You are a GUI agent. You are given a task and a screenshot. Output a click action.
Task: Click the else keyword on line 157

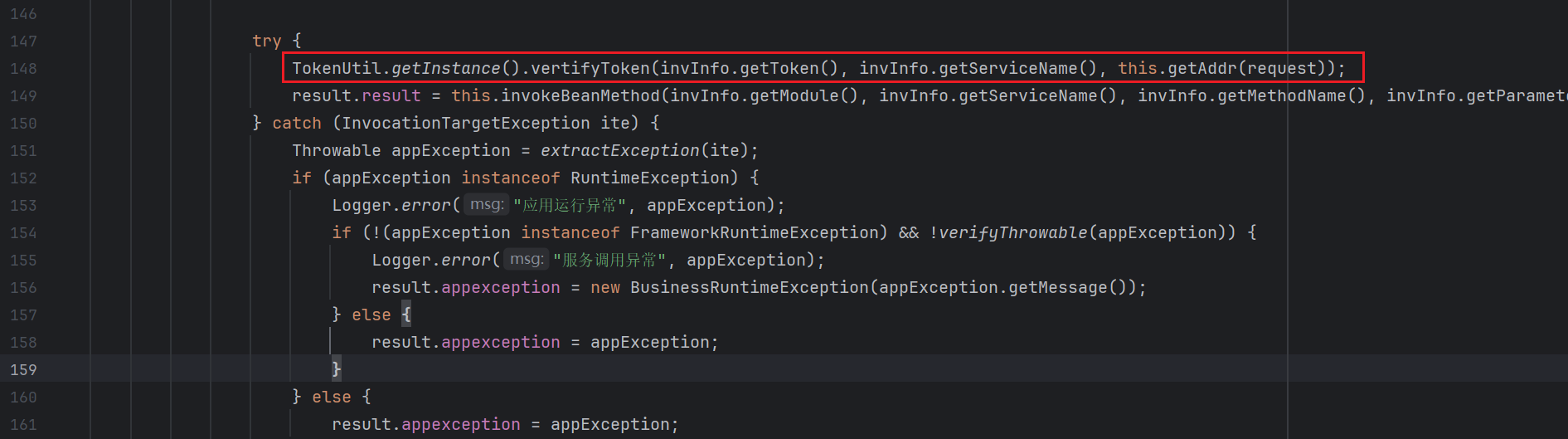click(371, 315)
